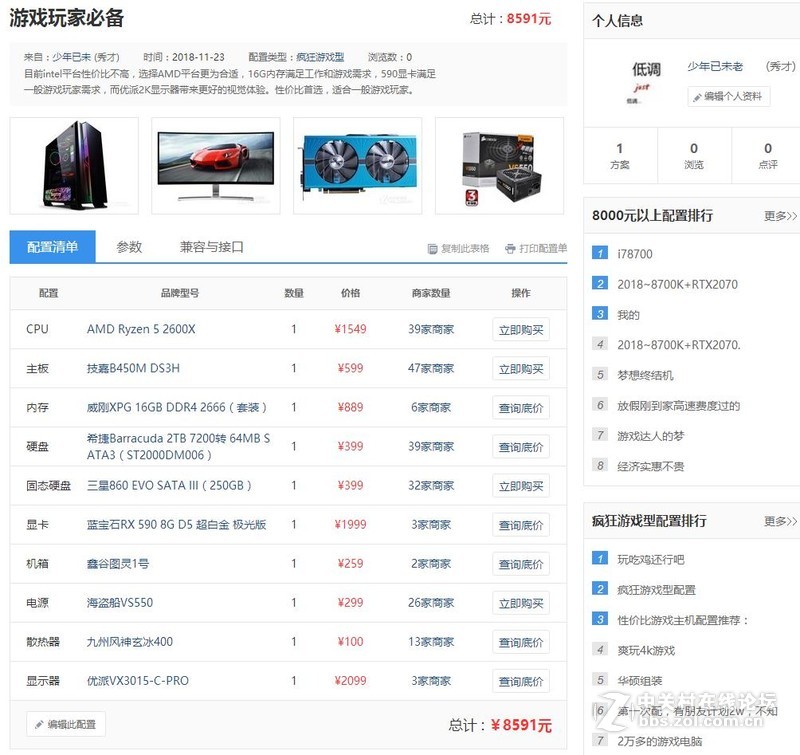Switch to the 配置清单 tab
800x755 pixels.
(x=53, y=247)
